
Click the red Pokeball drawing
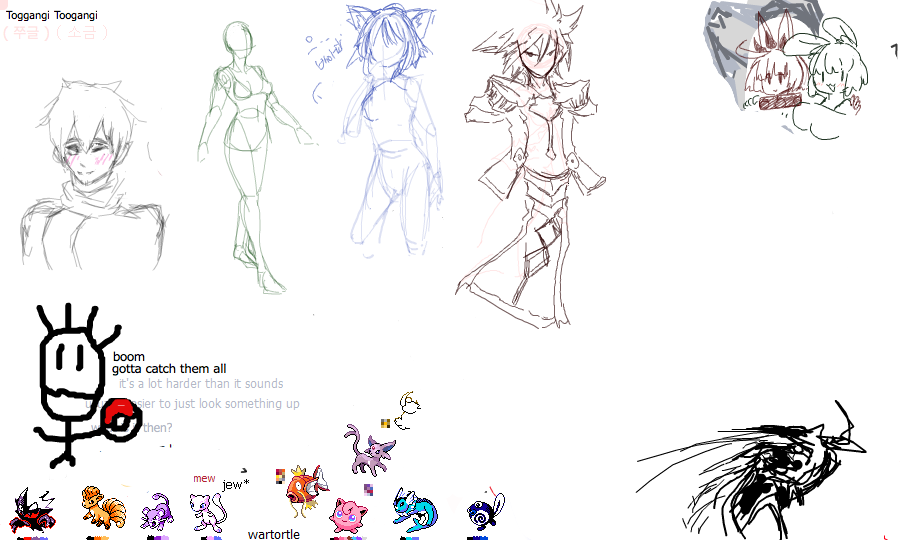point(122,419)
